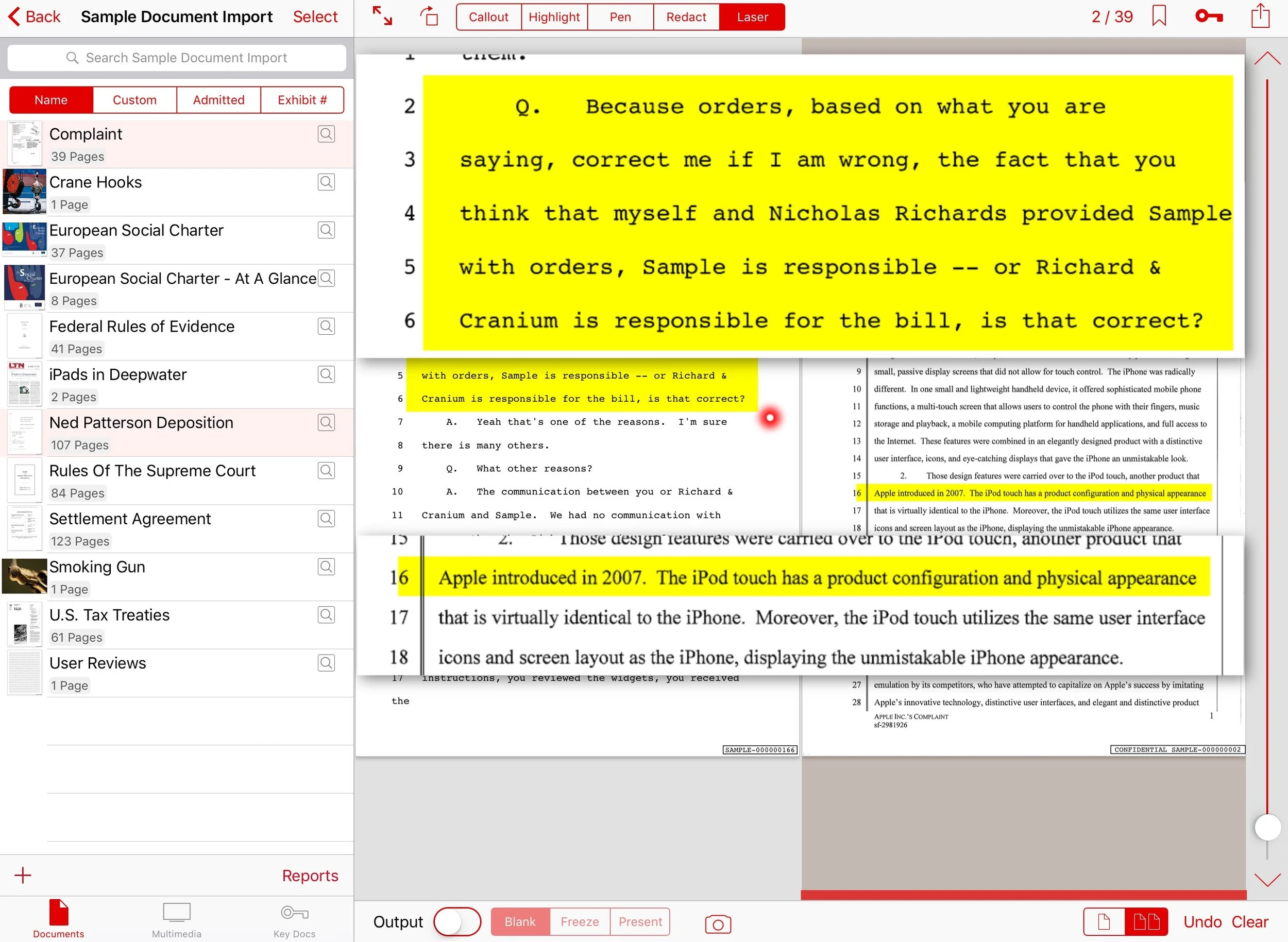Go to previous page with up chevron
The height and width of the screenshot is (942, 1288).
(1267, 58)
